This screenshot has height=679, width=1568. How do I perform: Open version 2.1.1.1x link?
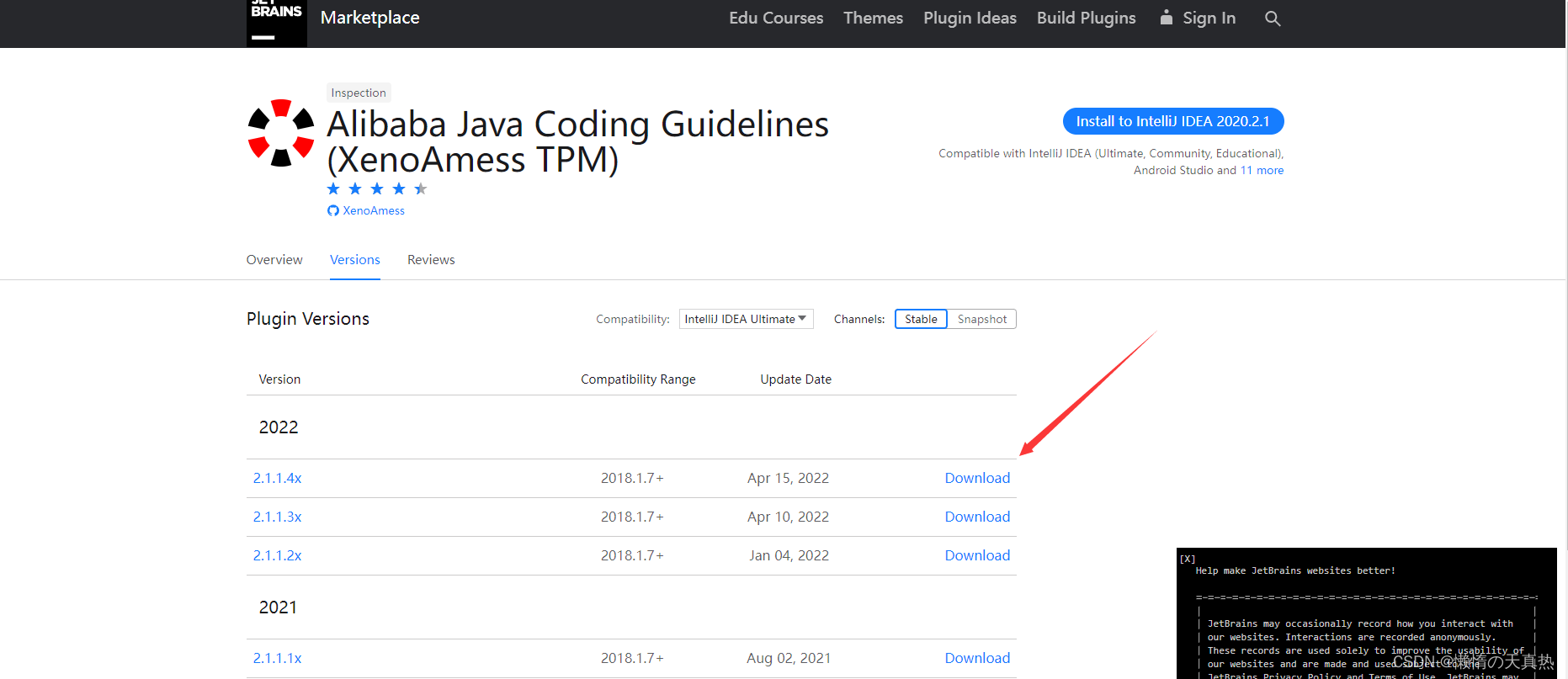point(278,658)
